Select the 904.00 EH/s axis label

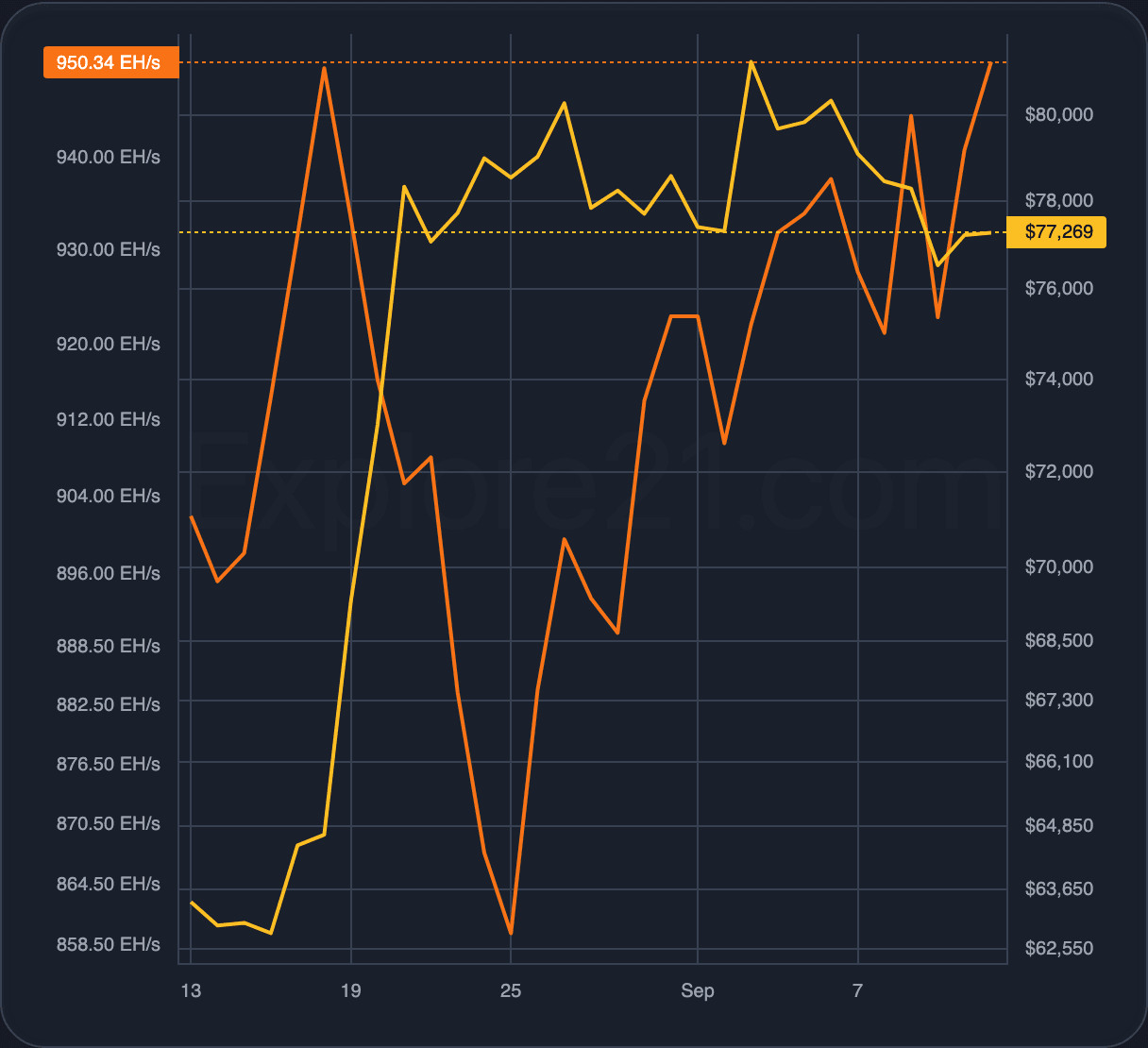[x=109, y=497]
